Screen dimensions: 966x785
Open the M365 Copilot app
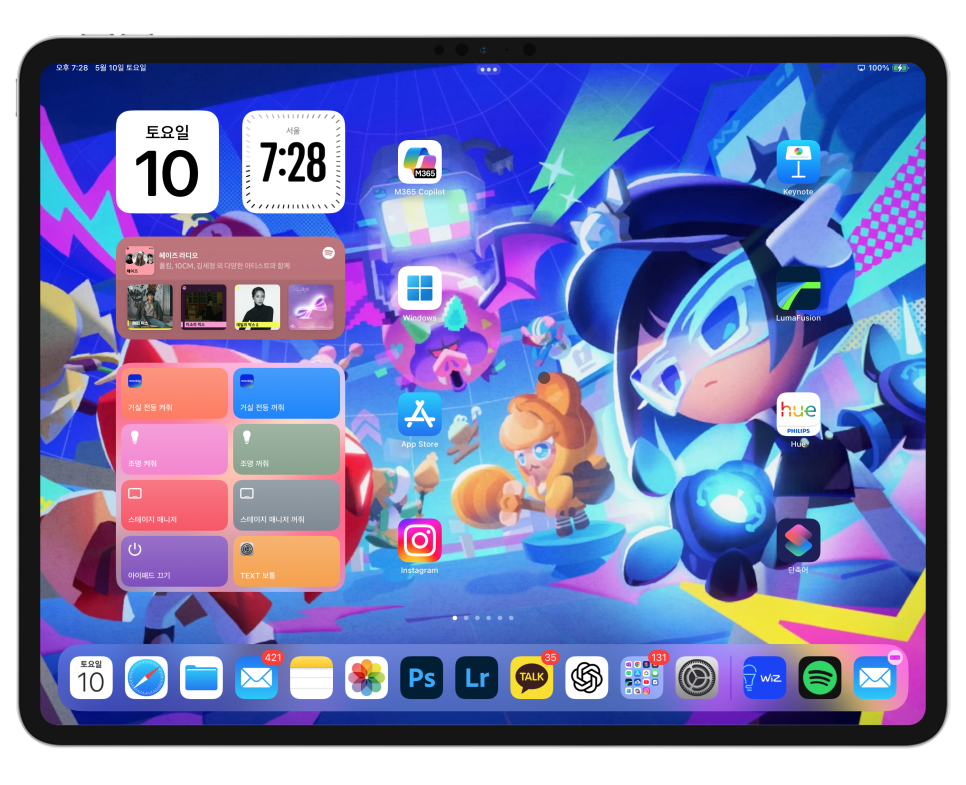click(x=420, y=162)
